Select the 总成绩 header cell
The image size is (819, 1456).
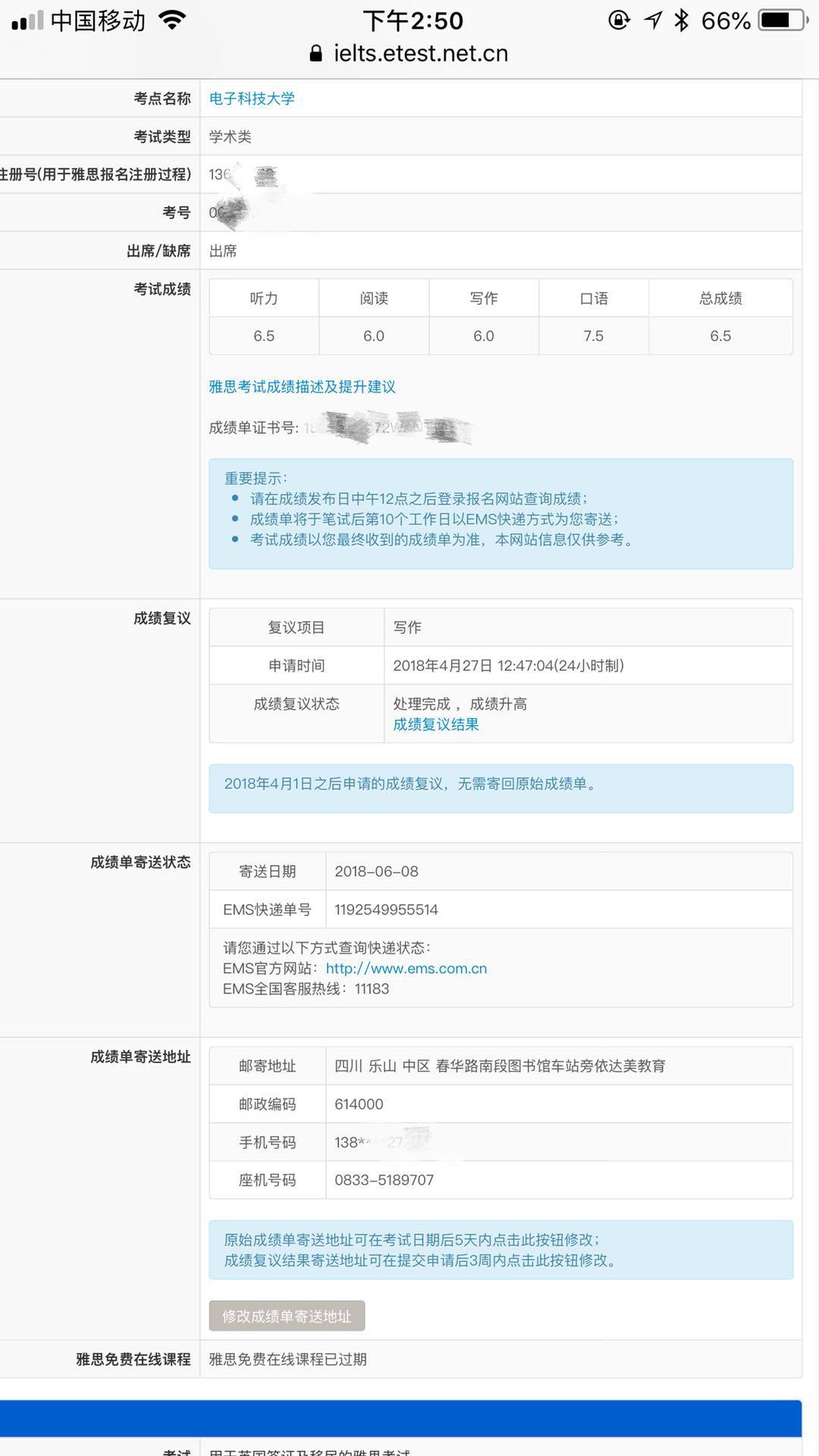point(720,298)
